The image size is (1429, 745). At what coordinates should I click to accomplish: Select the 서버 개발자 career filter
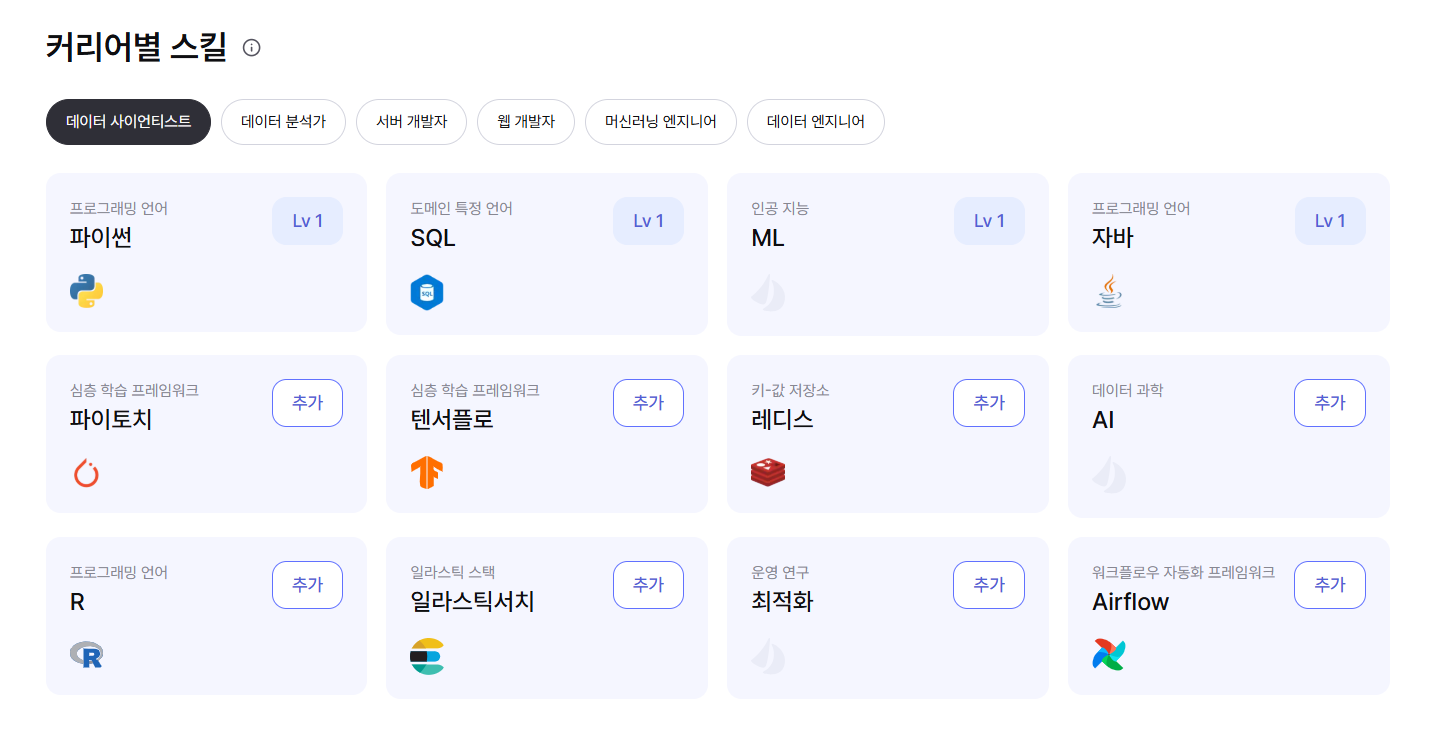tap(411, 121)
